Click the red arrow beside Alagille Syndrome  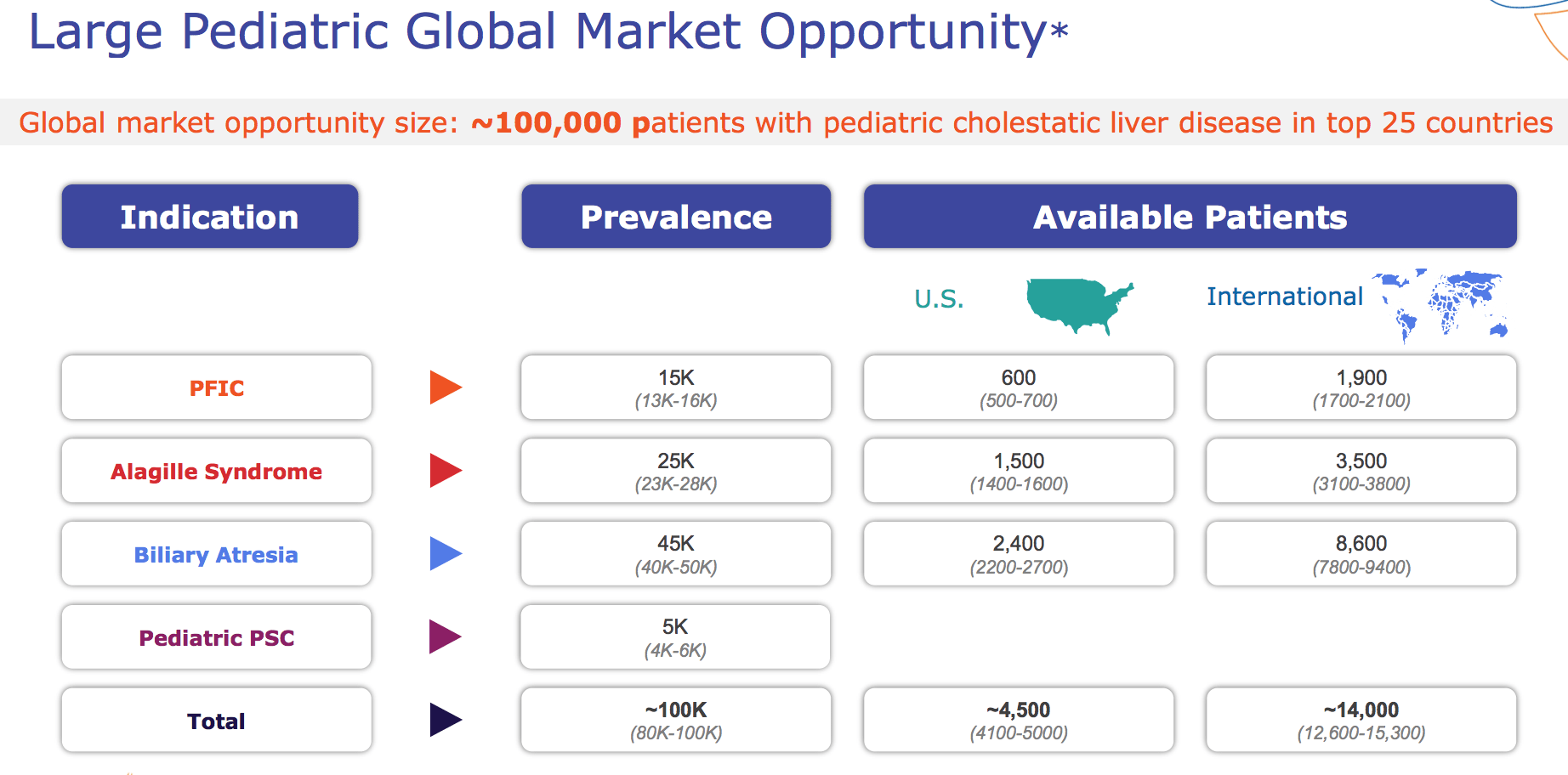pos(444,471)
